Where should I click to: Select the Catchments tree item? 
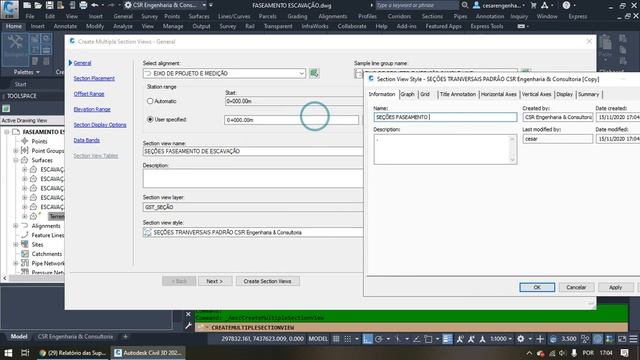[x=47, y=254]
